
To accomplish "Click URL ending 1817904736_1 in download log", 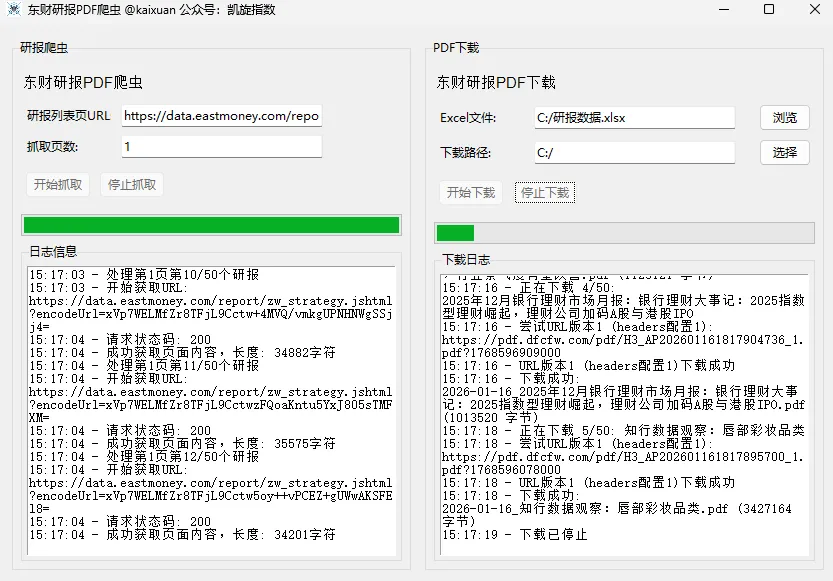I will pyautogui.click(x=623, y=346).
